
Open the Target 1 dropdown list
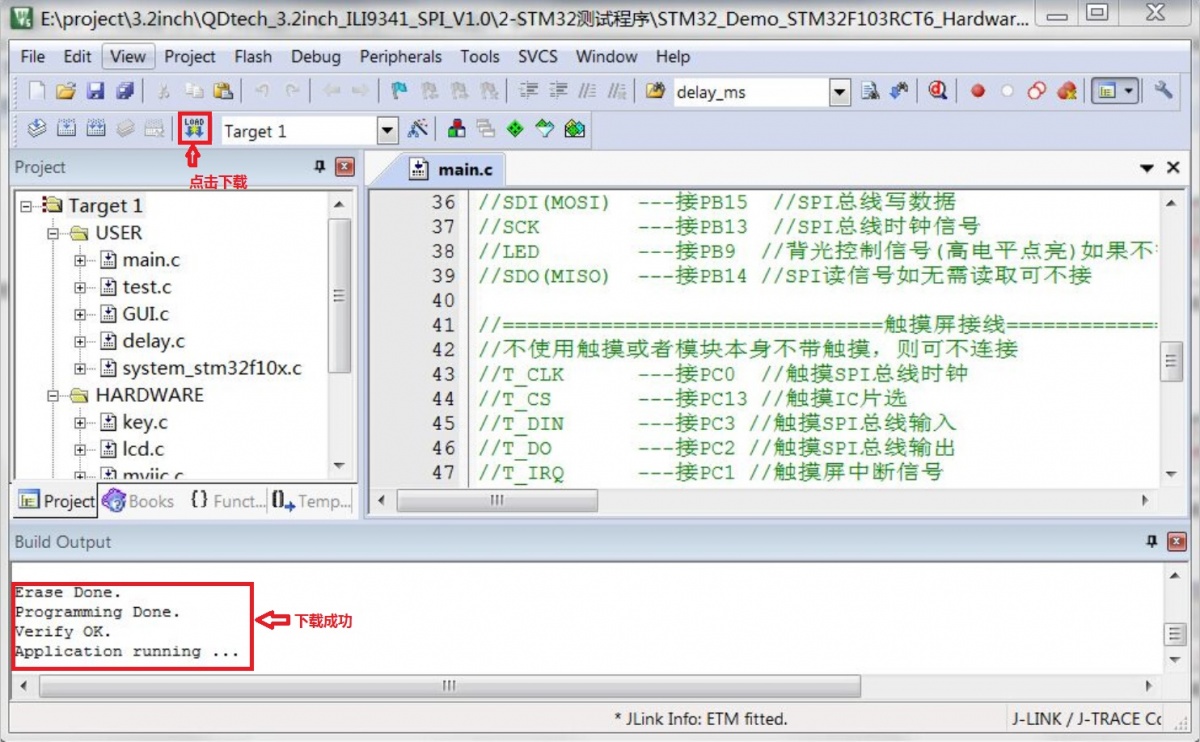pos(387,131)
